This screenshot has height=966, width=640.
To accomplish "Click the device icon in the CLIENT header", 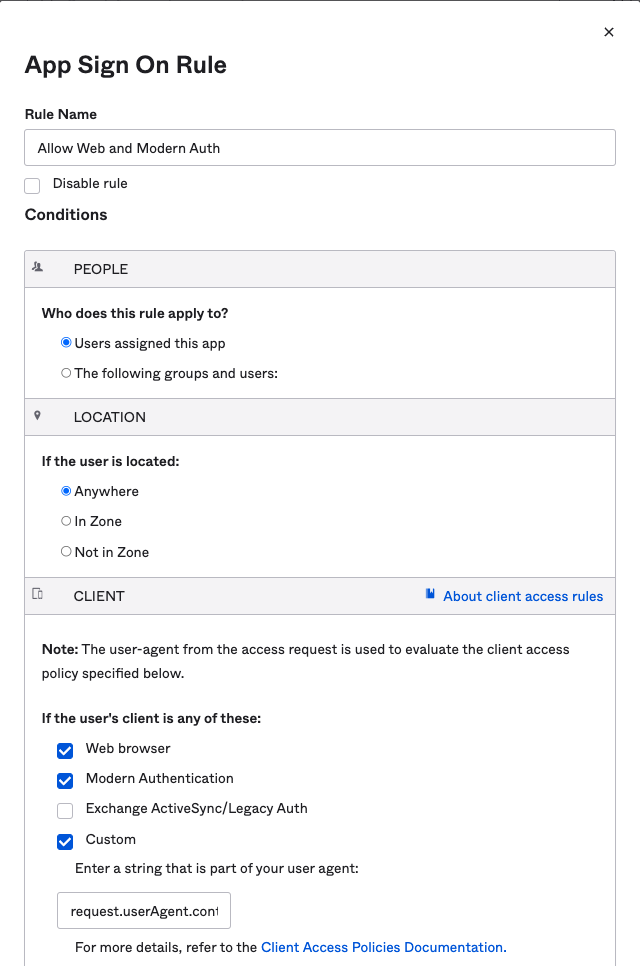I will [x=38, y=594].
